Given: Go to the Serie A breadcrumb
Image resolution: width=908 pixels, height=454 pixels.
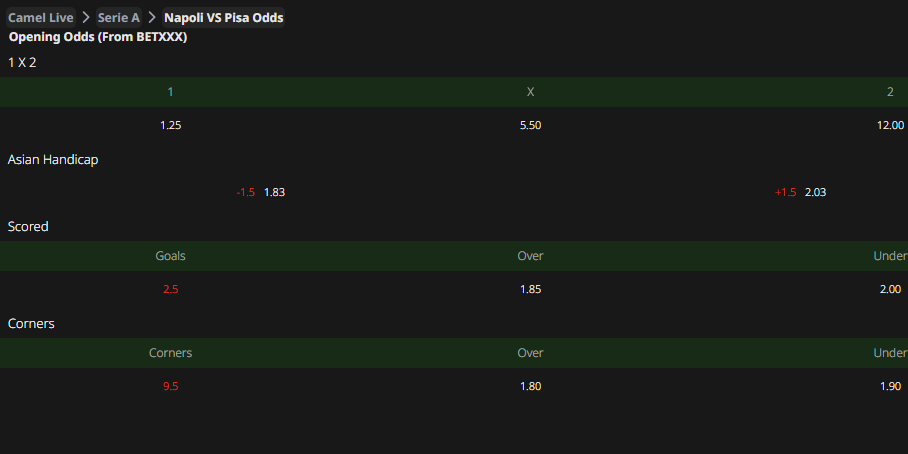Looking at the screenshot, I should click(x=119, y=17).
